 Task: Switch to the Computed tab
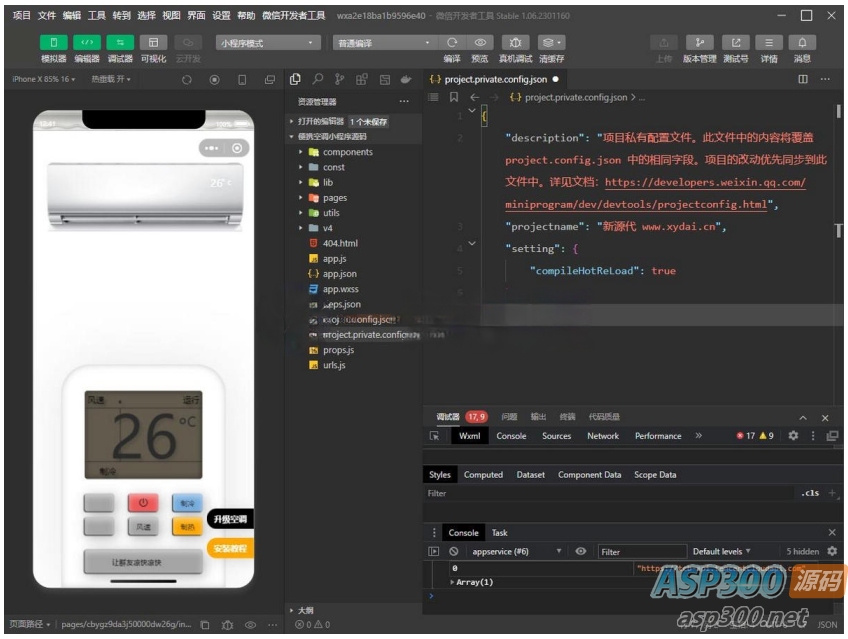click(x=483, y=475)
